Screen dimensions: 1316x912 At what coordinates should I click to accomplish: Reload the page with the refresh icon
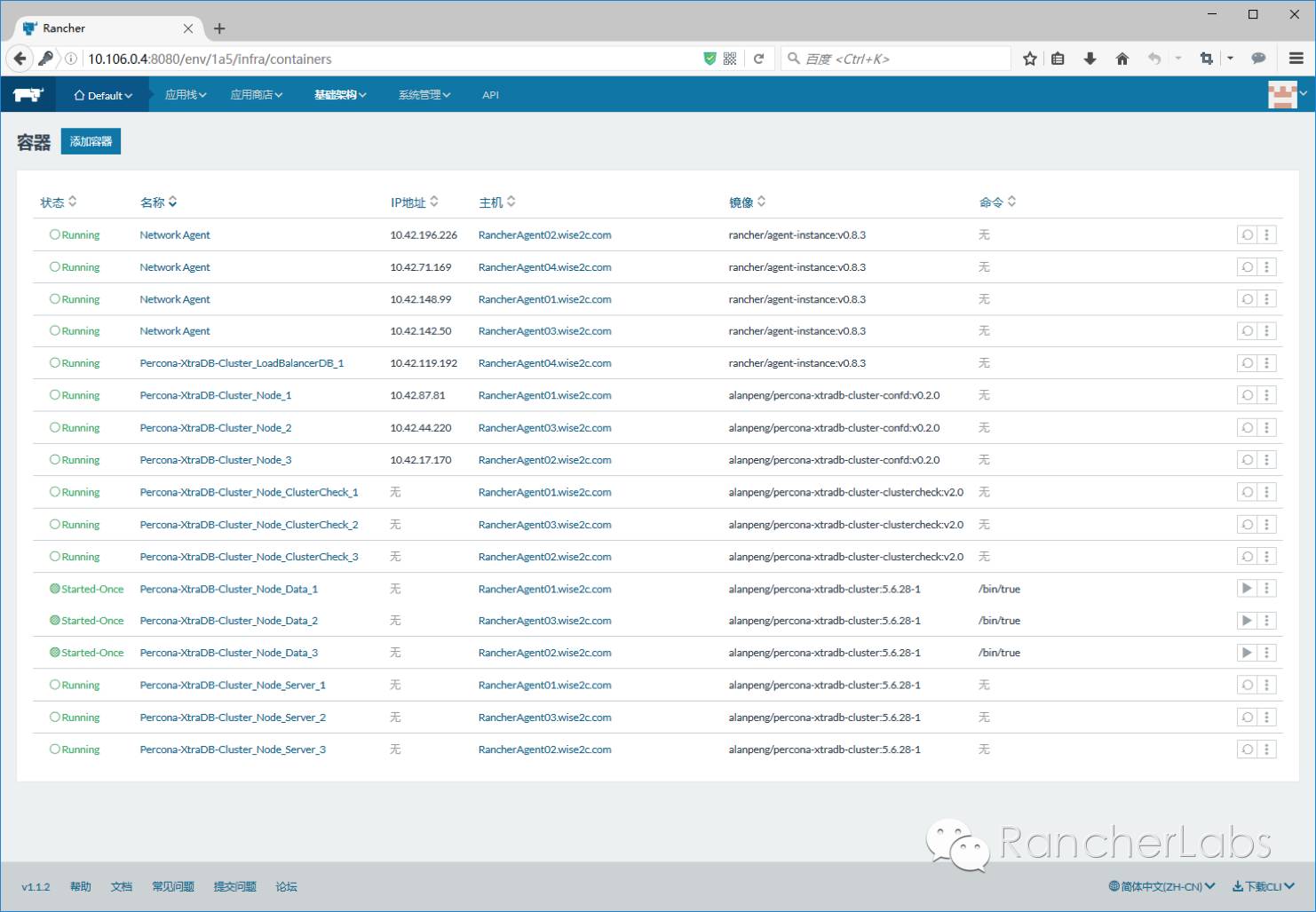click(758, 59)
